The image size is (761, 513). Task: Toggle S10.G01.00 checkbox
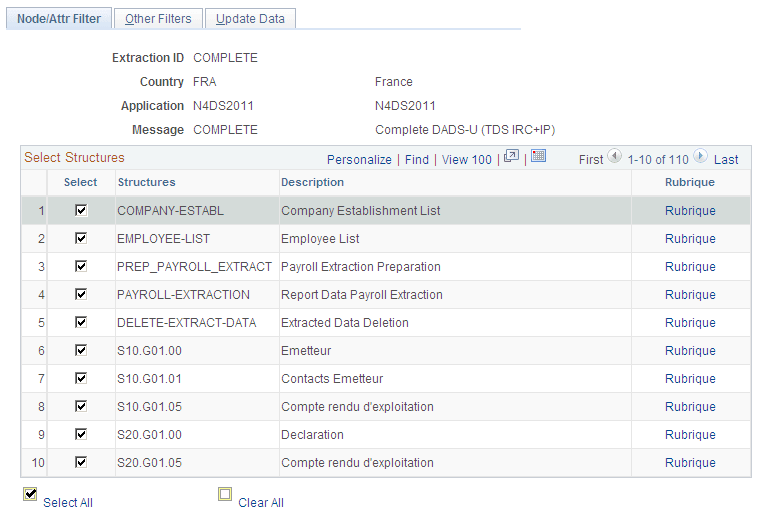coord(81,350)
